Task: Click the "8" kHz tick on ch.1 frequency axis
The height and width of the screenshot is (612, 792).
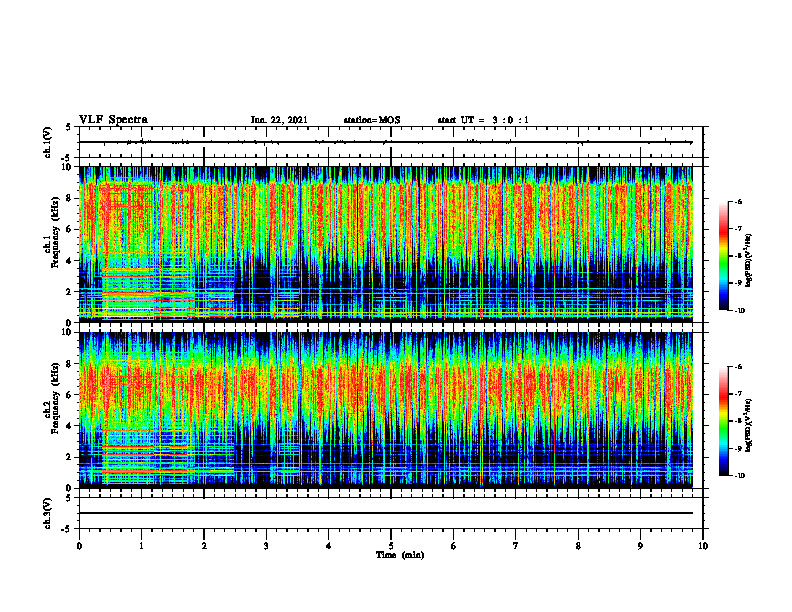Action: pyautogui.click(x=70, y=198)
